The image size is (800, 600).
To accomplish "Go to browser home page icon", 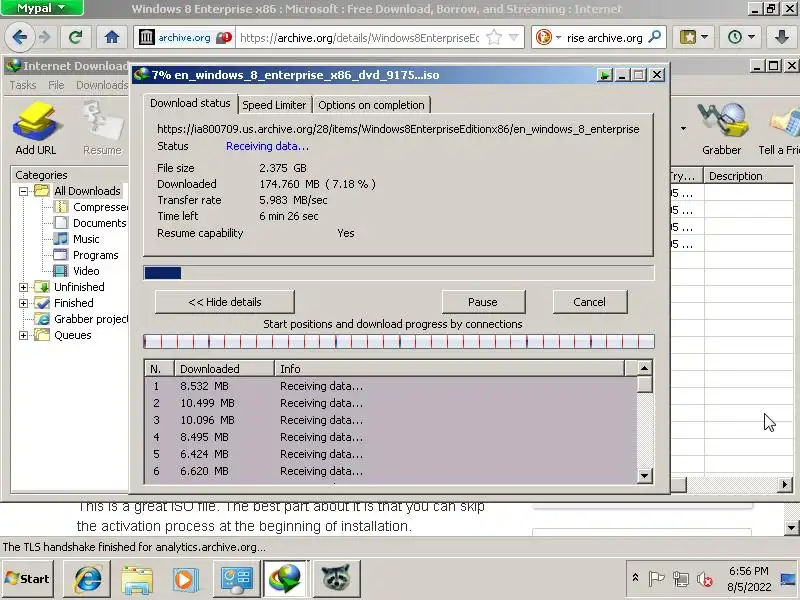I will coord(112,37).
